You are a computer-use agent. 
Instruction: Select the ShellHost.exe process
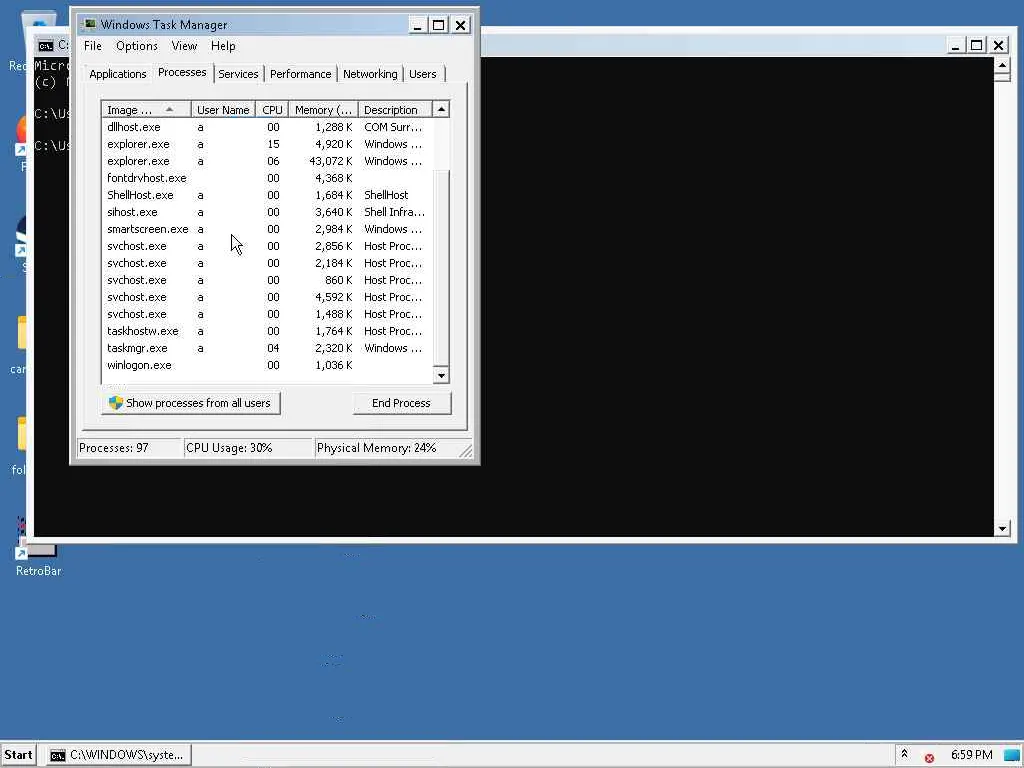(x=267, y=195)
